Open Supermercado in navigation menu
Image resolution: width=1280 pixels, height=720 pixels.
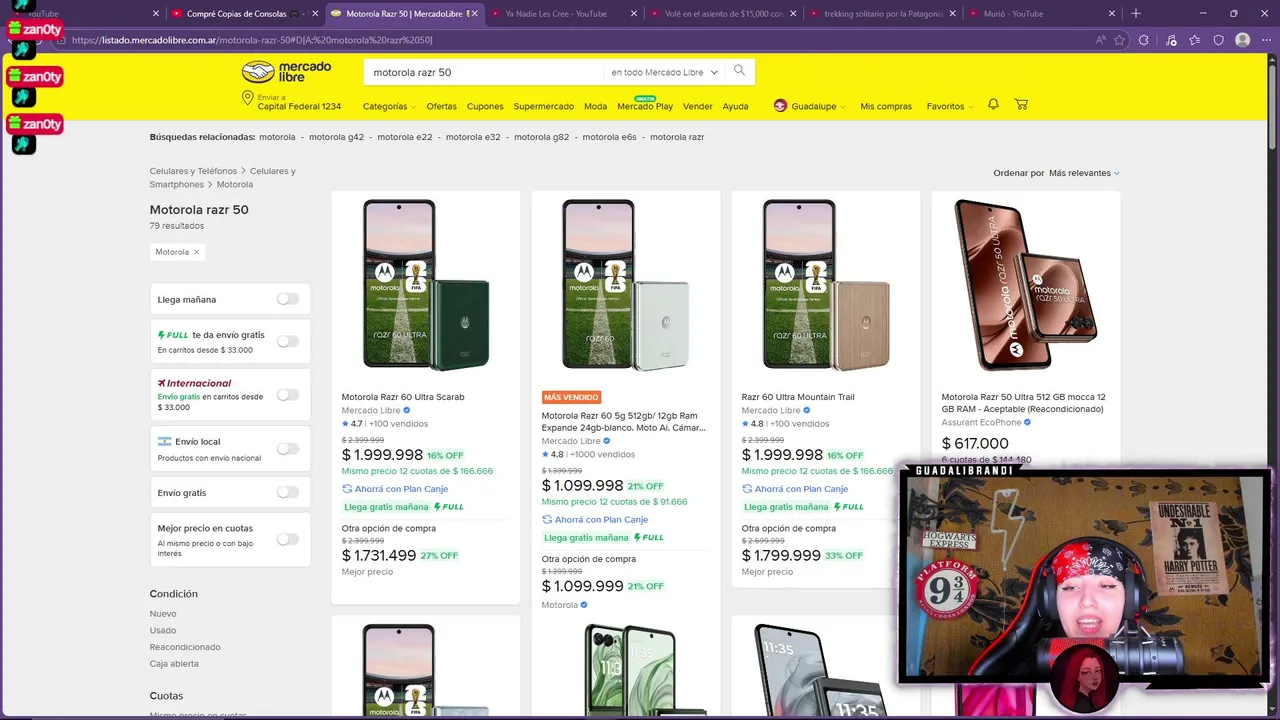click(544, 106)
